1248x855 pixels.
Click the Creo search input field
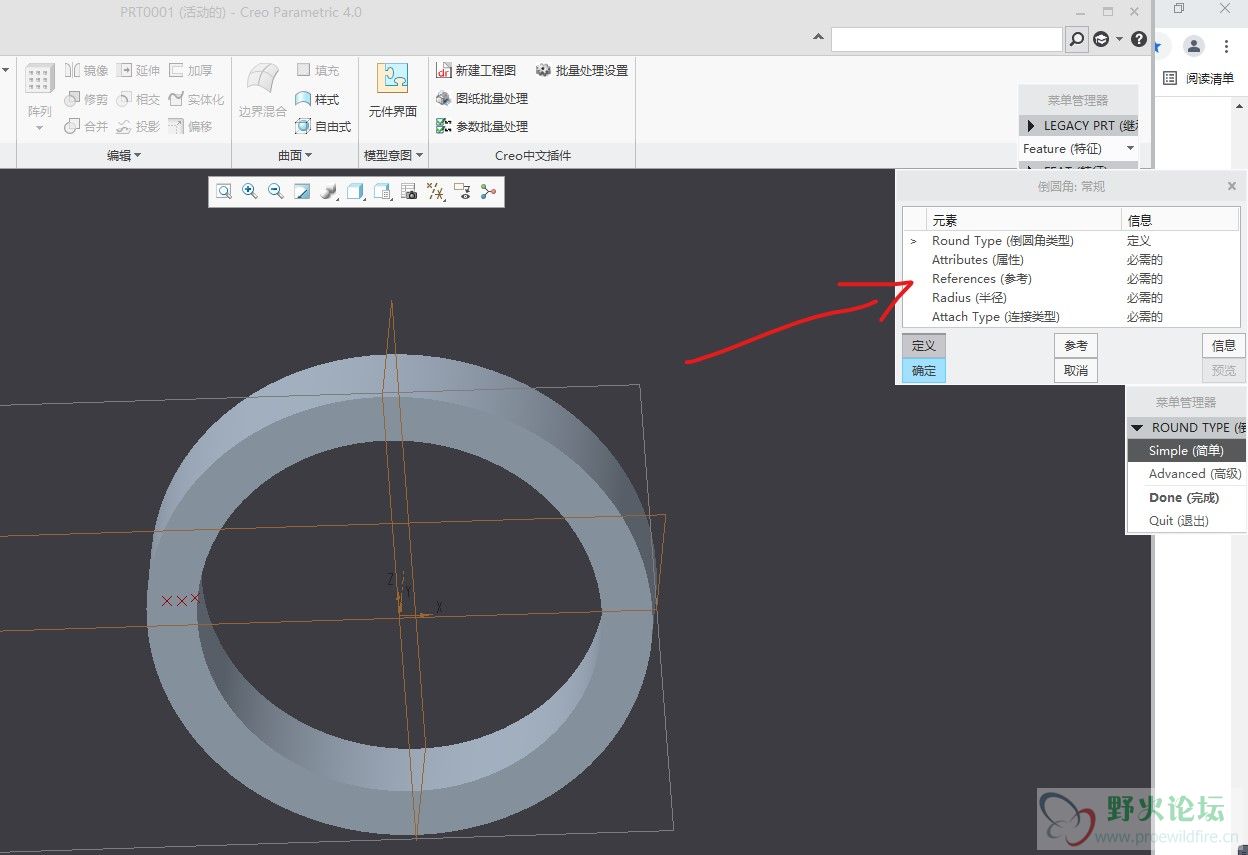click(946, 39)
